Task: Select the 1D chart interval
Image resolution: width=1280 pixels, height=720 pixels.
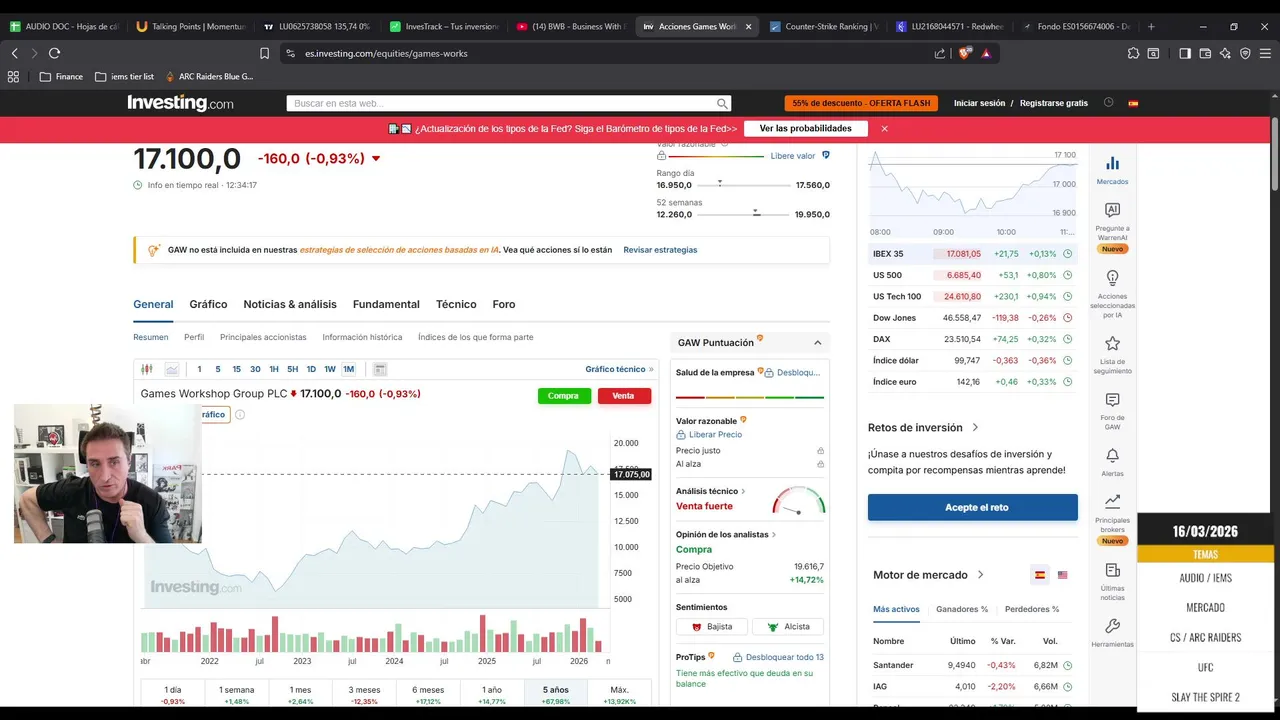Action: pyautogui.click(x=311, y=369)
